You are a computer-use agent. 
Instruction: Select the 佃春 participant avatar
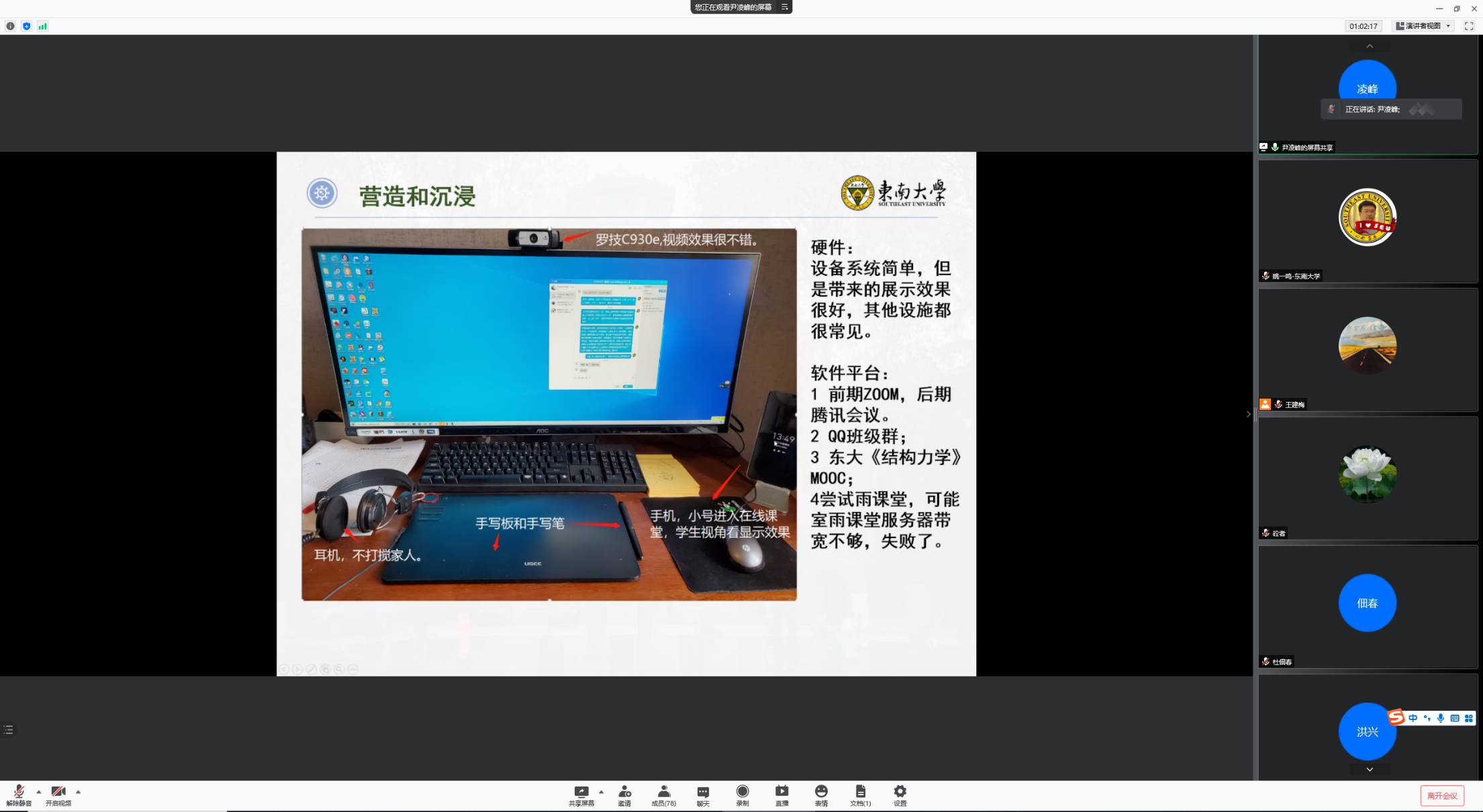pyautogui.click(x=1368, y=603)
